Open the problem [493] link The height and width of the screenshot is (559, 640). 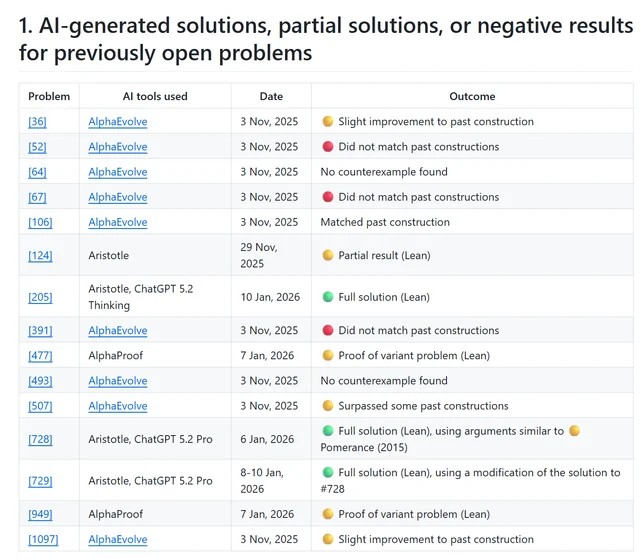coord(40,381)
